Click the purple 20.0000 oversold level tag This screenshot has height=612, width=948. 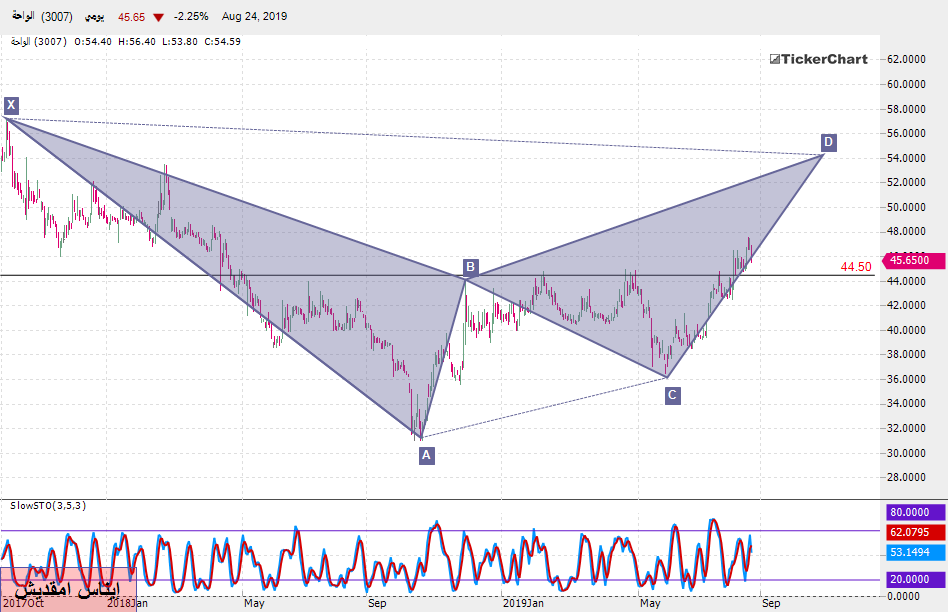(x=915, y=579)
